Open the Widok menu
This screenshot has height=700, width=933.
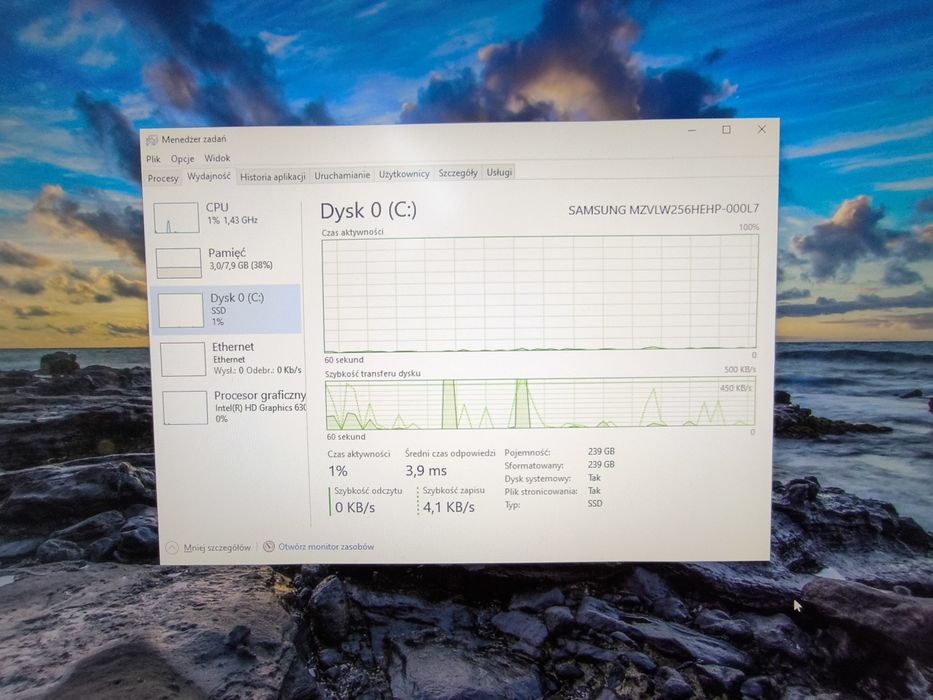[217, 158]
